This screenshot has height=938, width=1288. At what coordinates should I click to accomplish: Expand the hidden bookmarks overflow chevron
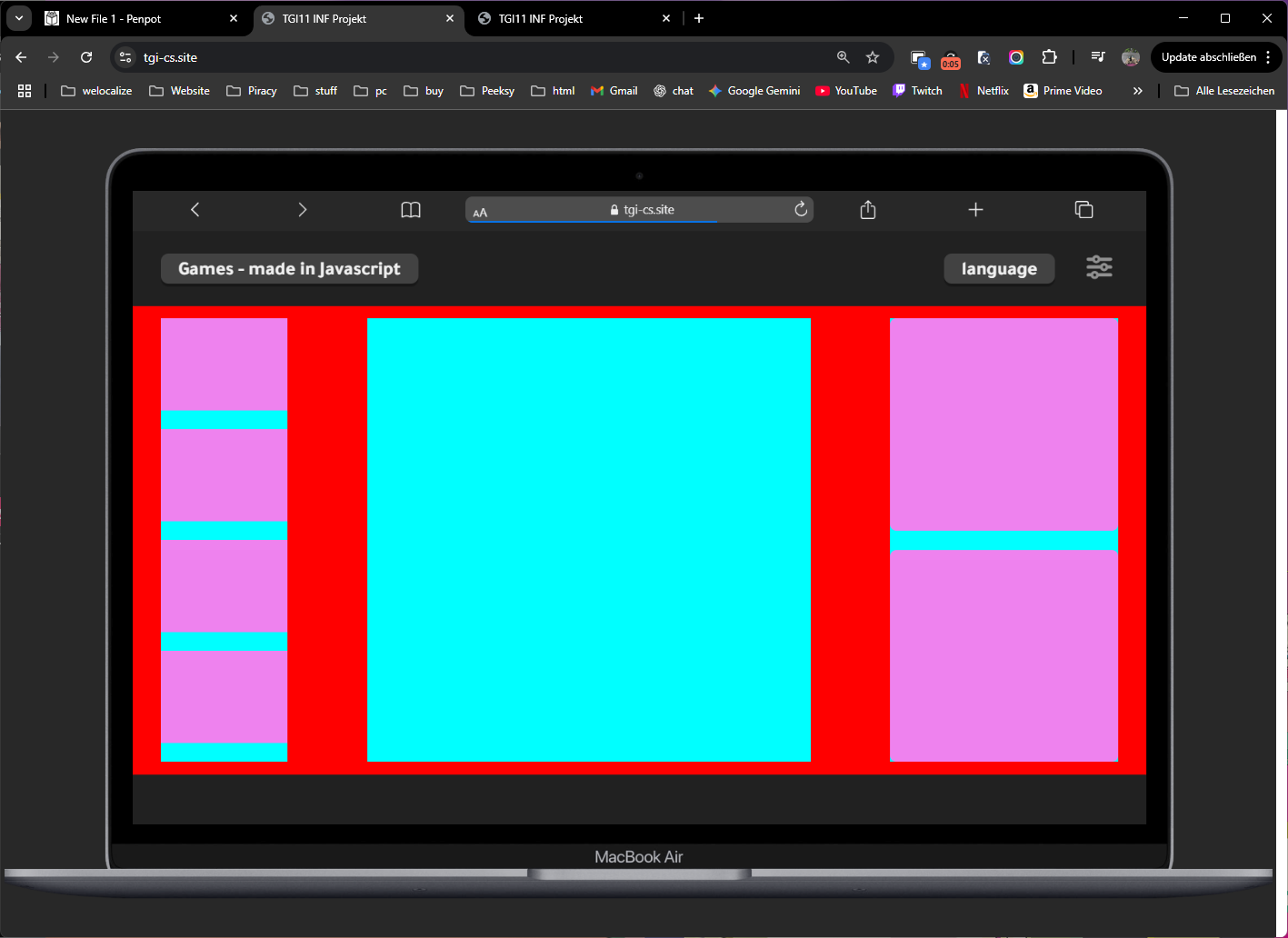point(1137,91)
